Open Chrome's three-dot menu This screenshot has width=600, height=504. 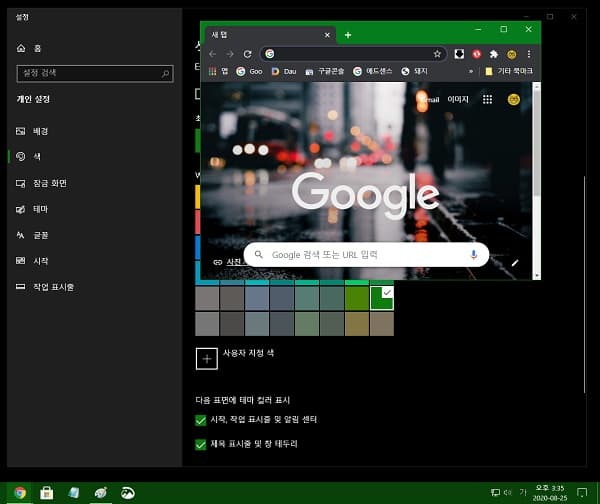coord(529,54)
